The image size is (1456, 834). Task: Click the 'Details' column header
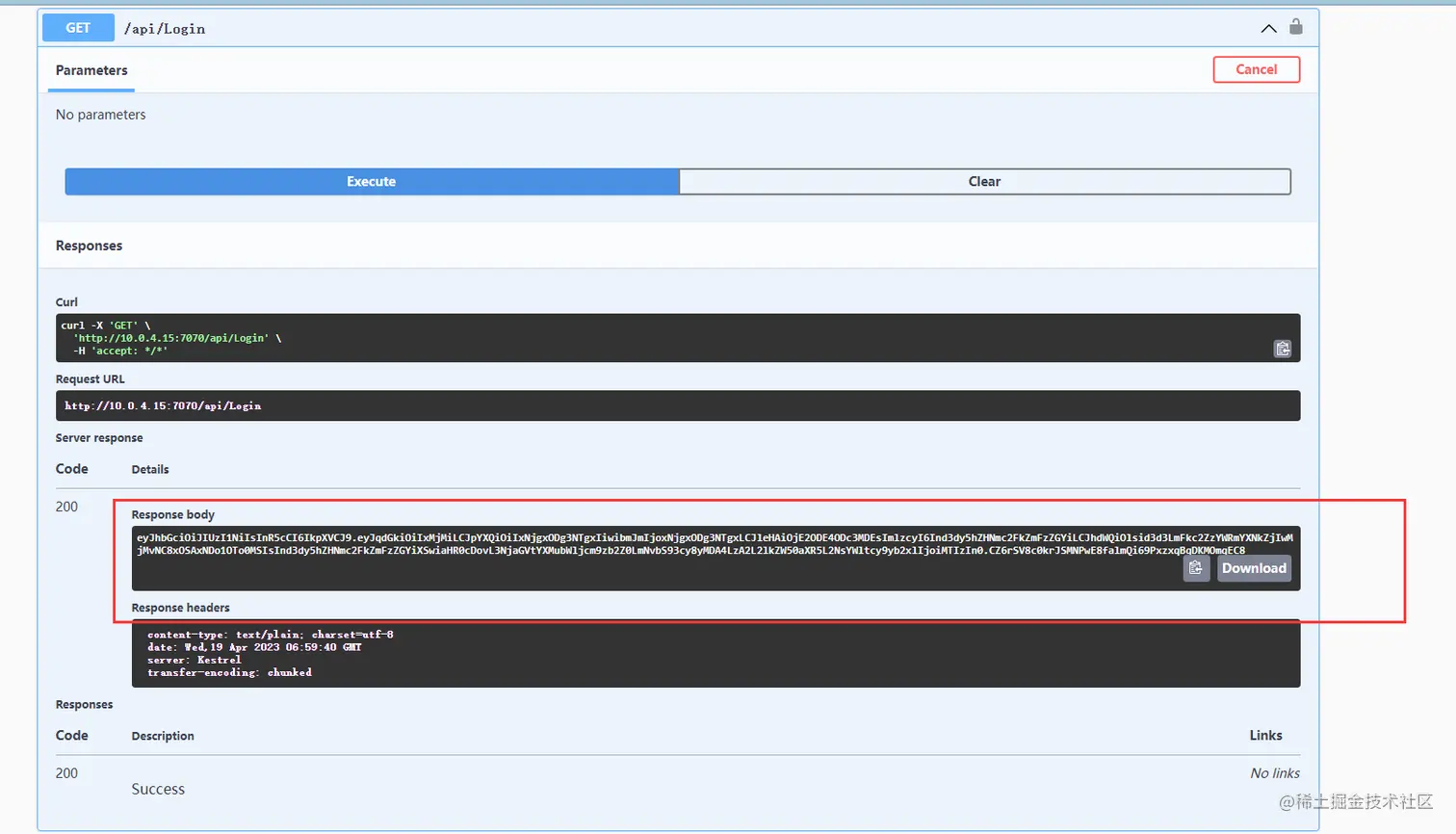(150, 469)
